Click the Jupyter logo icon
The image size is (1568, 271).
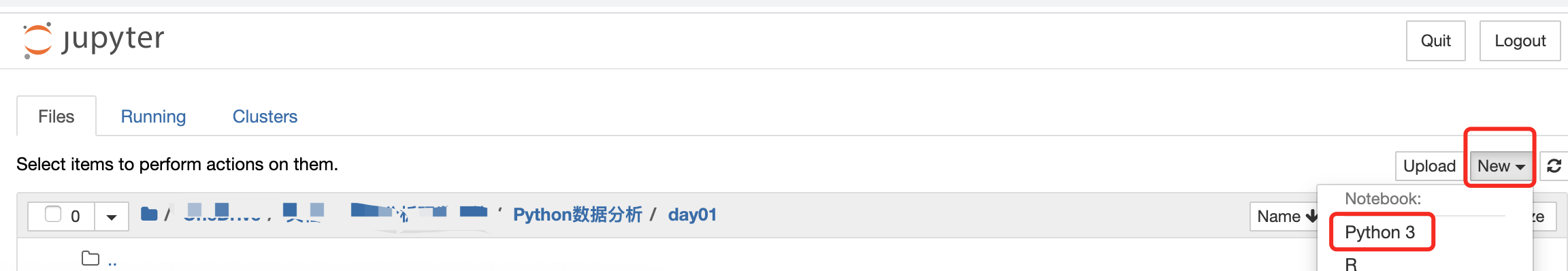[37, 40]
